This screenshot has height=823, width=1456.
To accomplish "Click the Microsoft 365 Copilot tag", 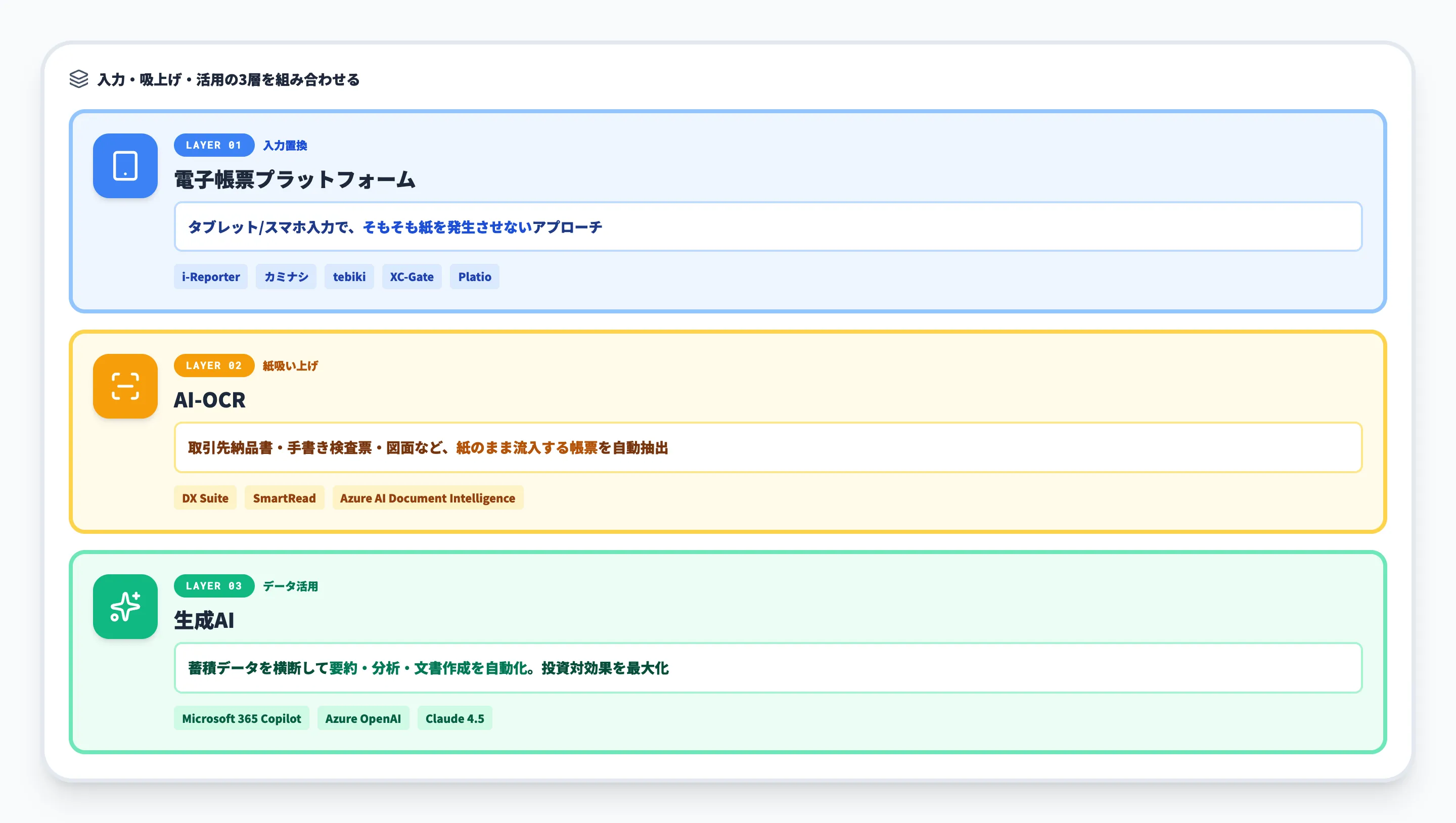I will [x=241, y=718].
